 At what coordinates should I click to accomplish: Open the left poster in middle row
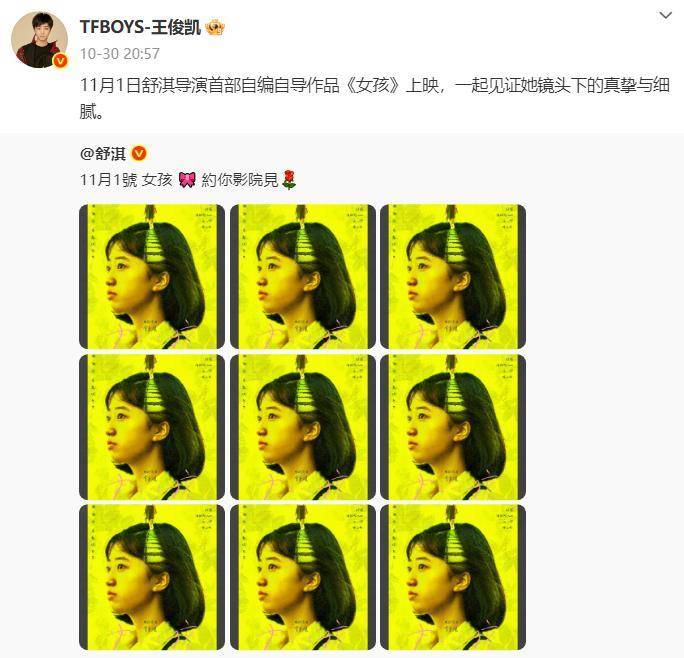pos(152,427)
